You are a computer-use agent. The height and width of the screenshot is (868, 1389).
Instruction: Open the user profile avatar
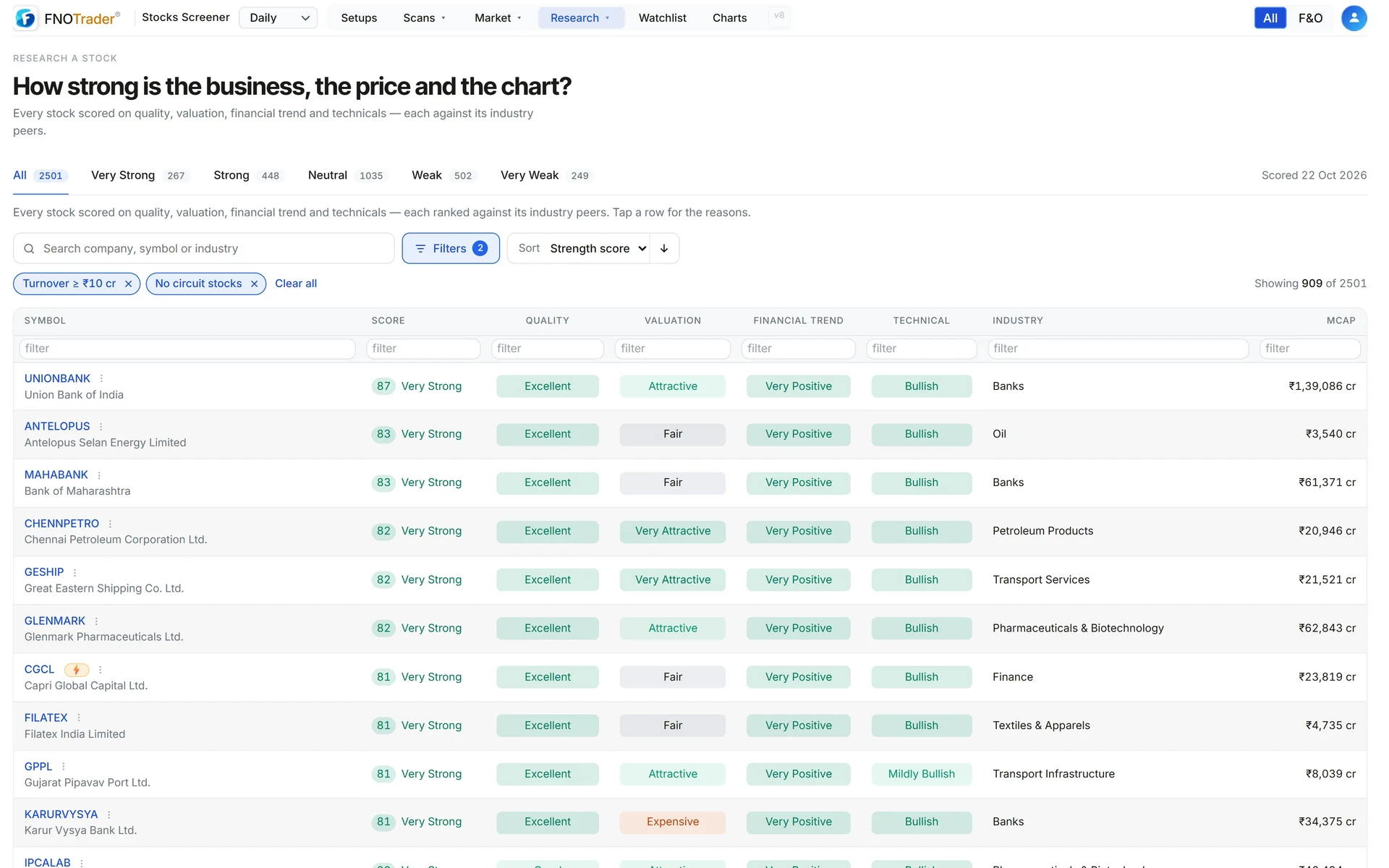[1354, 18]
